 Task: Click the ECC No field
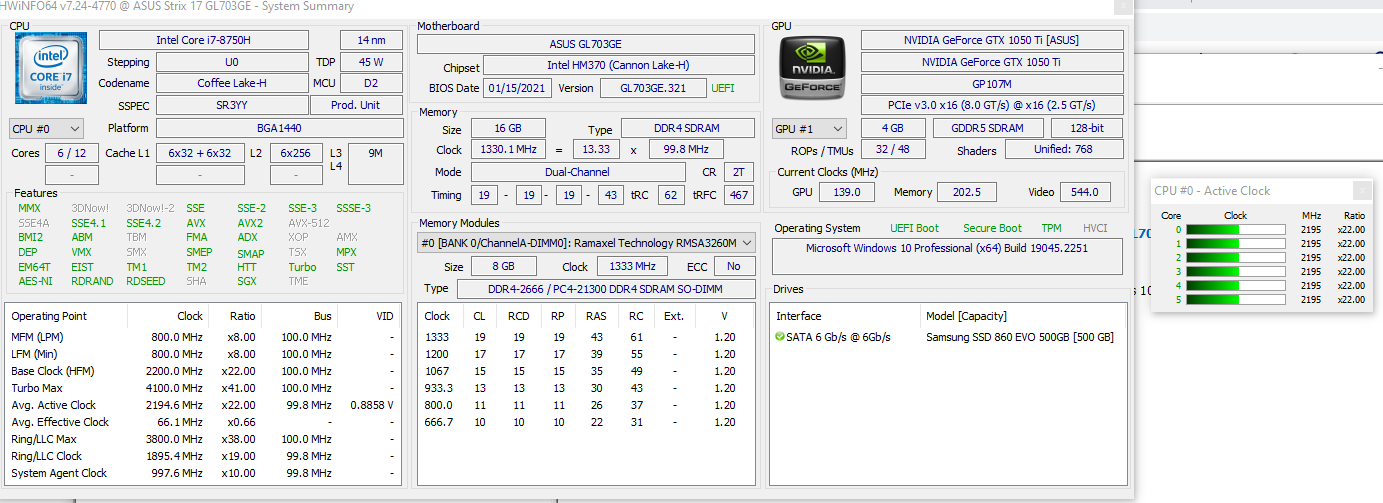click(734, 266)
